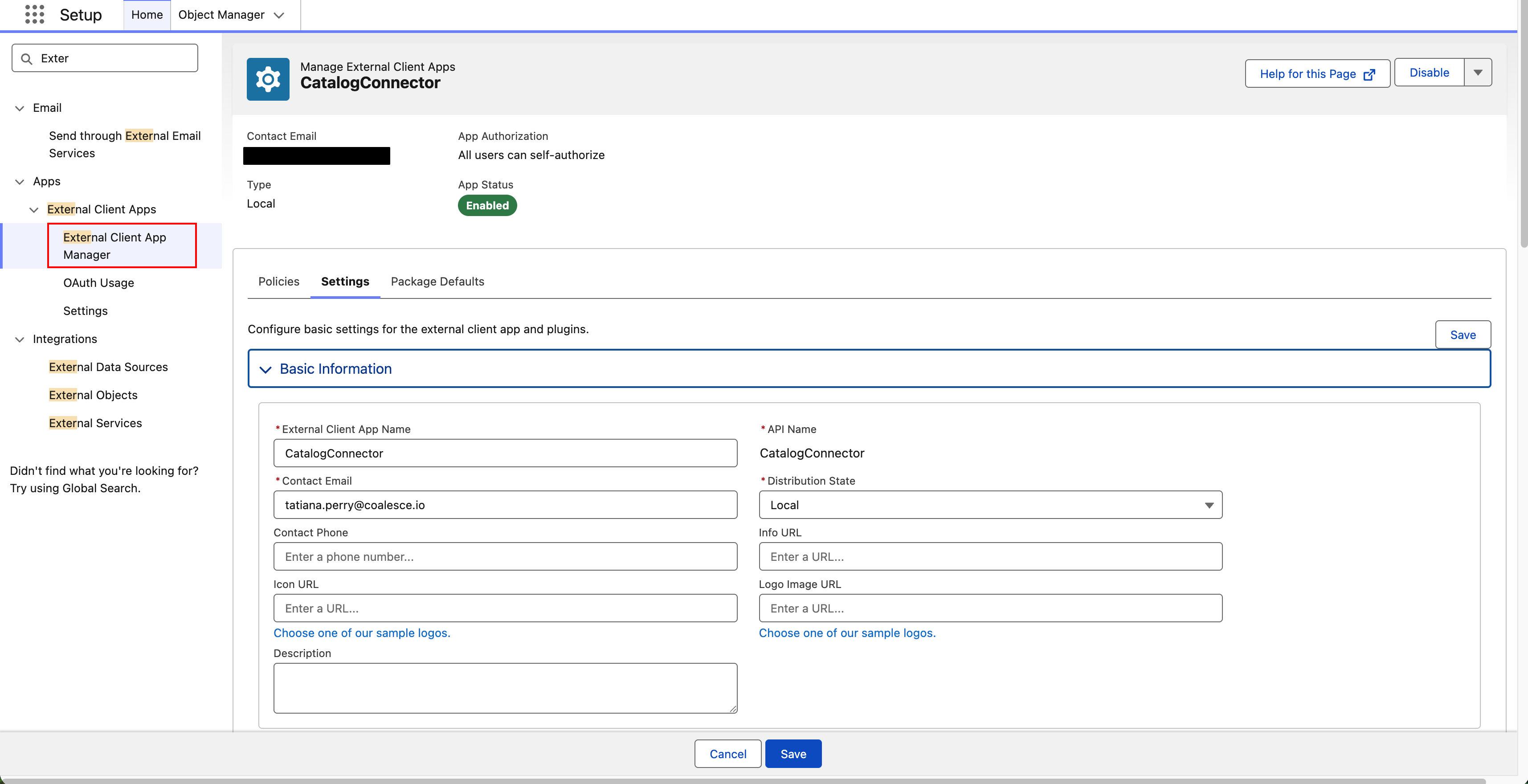Expand the dropdown arrow next to Disable
Image resolution: width=1528 pixels, height=784 pixels.
(1478, 72)
